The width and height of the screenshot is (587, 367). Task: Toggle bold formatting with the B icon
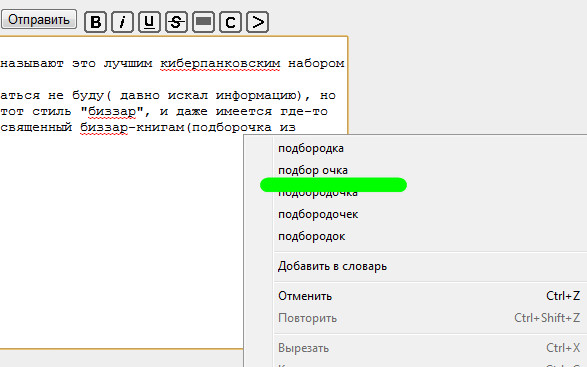95,22
